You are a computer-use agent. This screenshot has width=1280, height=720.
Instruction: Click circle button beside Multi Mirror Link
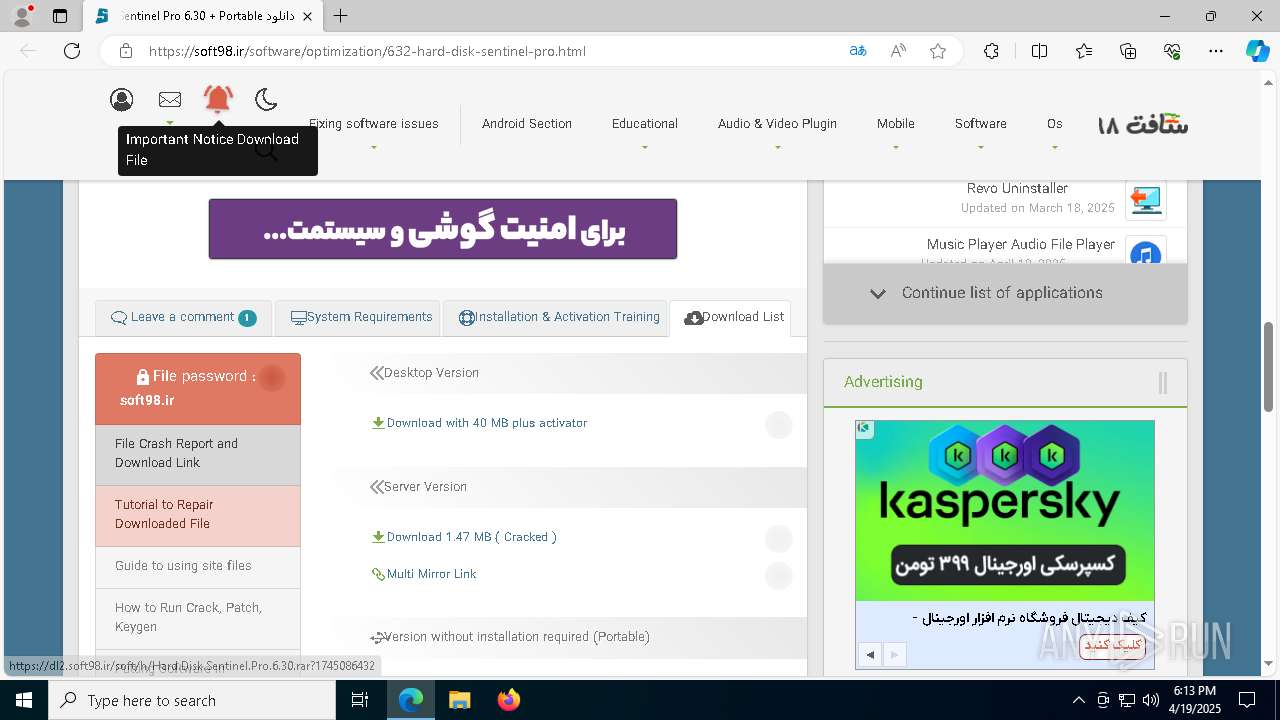[779, 576]
